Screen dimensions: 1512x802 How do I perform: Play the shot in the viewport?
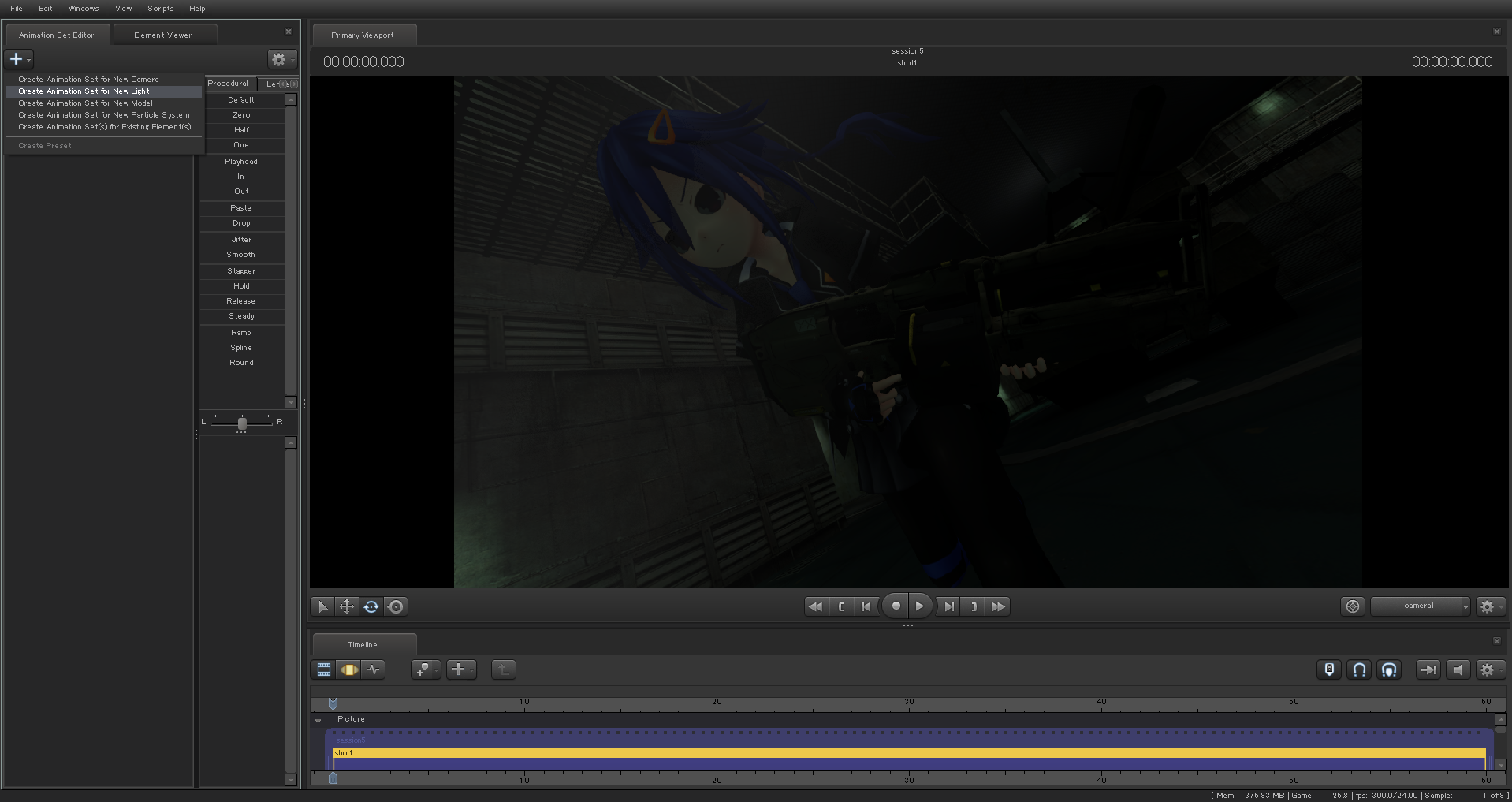coord(920,606)
